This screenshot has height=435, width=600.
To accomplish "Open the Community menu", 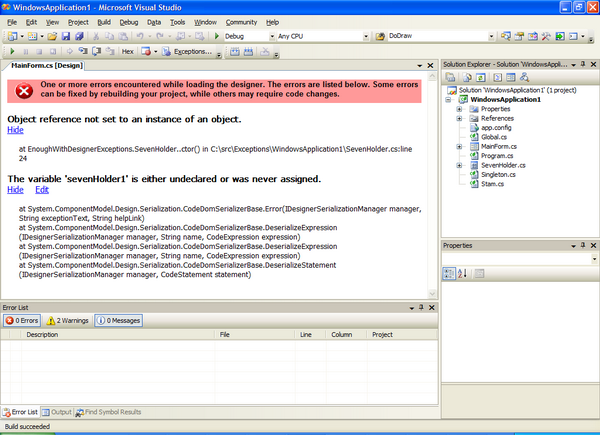I will point(241,22).
